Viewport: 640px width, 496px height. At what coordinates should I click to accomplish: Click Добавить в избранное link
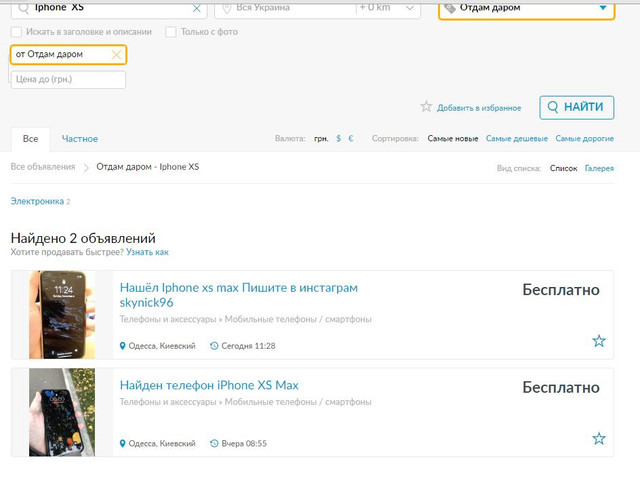(479, 108)
